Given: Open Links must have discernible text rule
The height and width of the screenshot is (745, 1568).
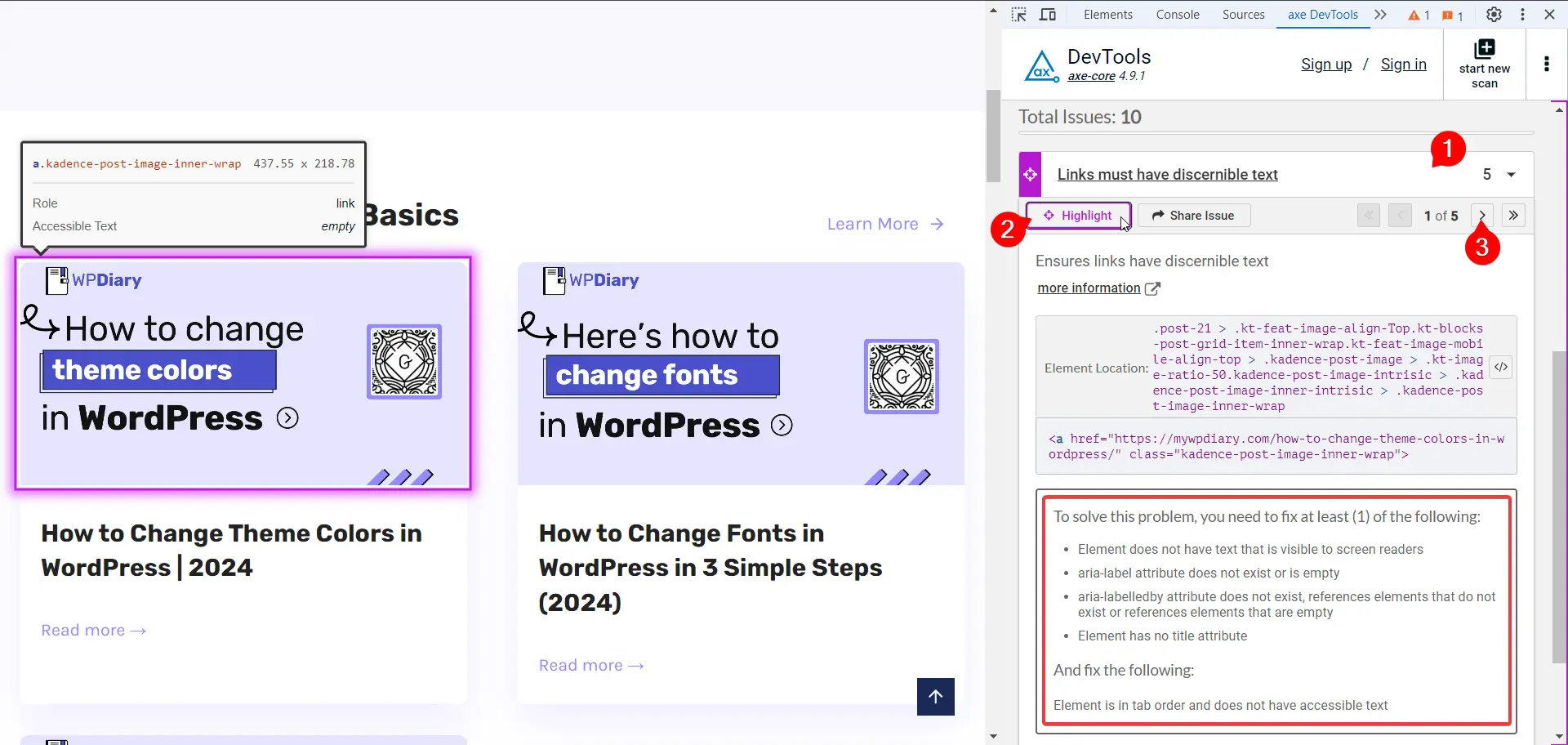Looking at the screenshot, I should pos(1167,174).
